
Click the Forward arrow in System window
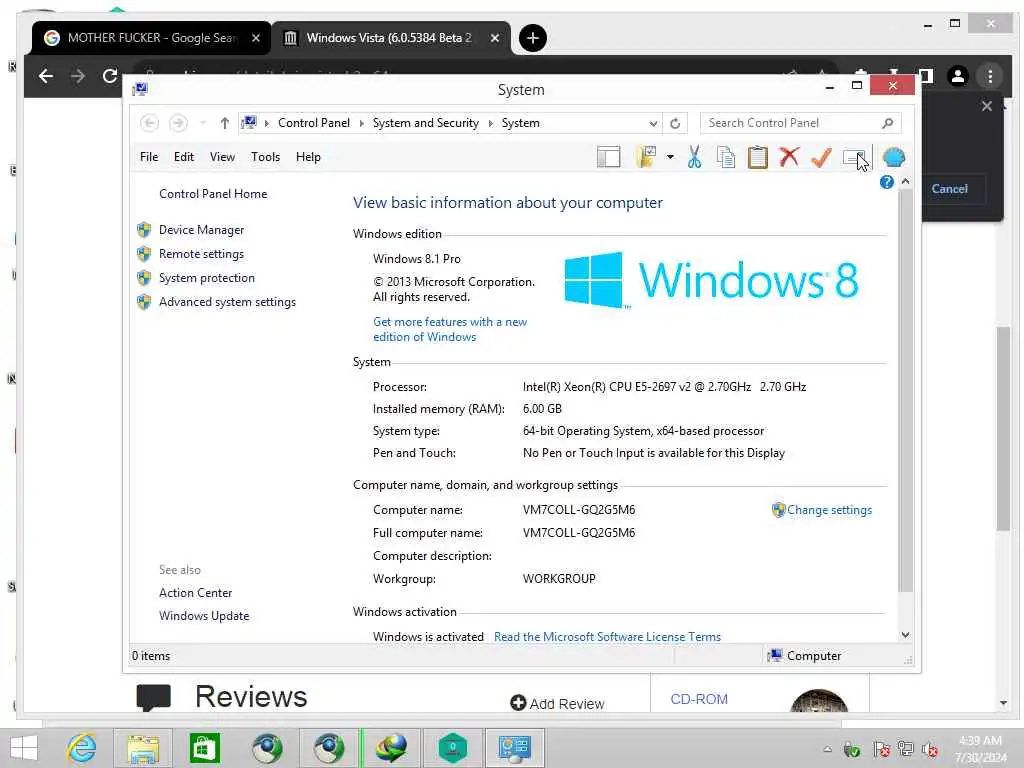[x=178, y=123]
